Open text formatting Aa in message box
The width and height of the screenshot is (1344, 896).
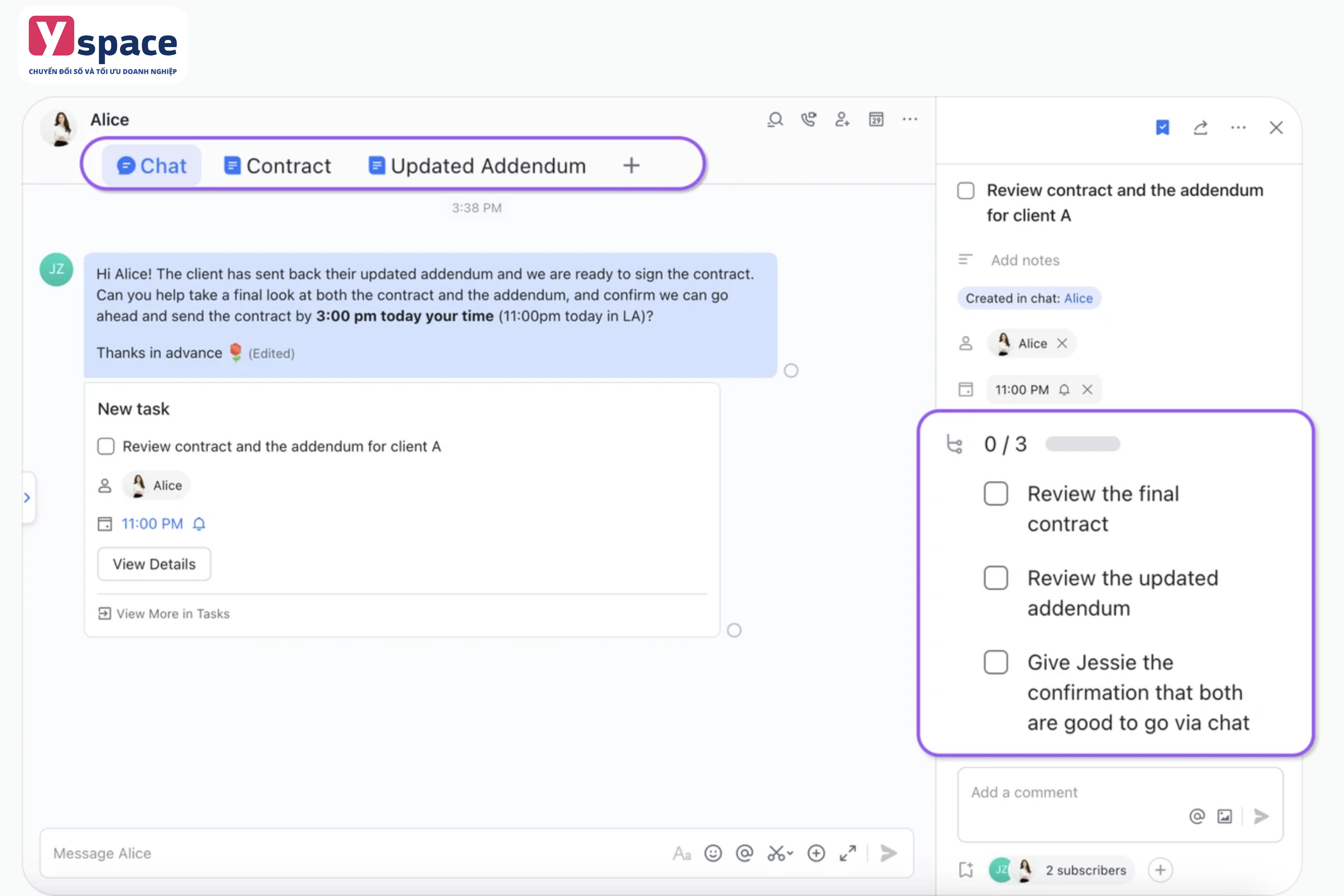tap(682, 853)
